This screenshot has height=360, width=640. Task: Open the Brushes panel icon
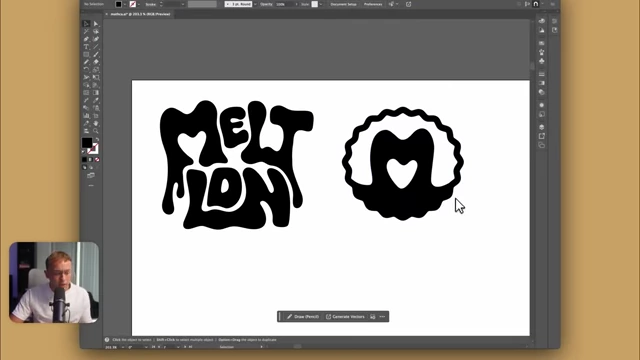(542, 51)
